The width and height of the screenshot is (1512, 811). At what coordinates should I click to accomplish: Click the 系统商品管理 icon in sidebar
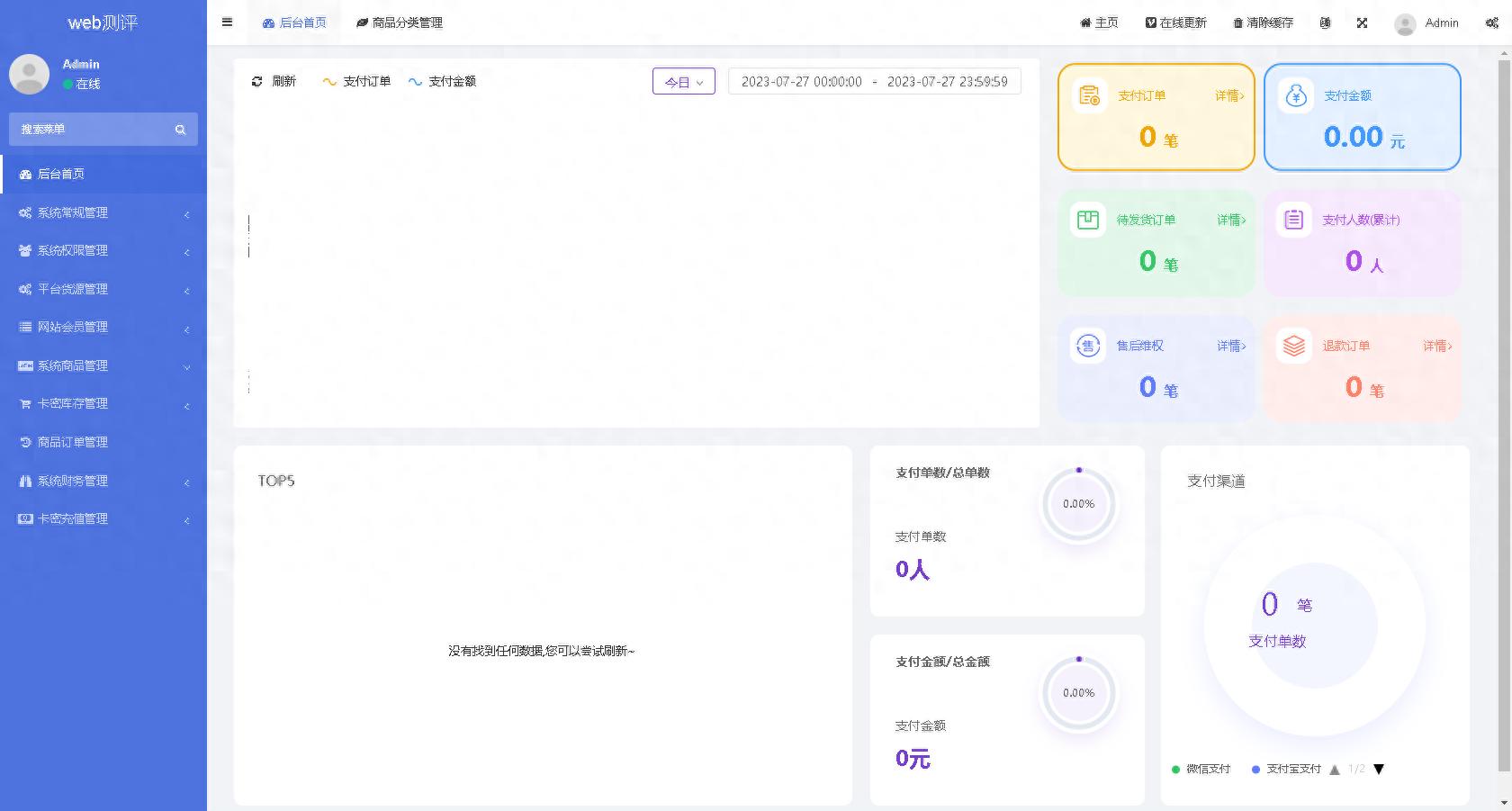[25, 365]
